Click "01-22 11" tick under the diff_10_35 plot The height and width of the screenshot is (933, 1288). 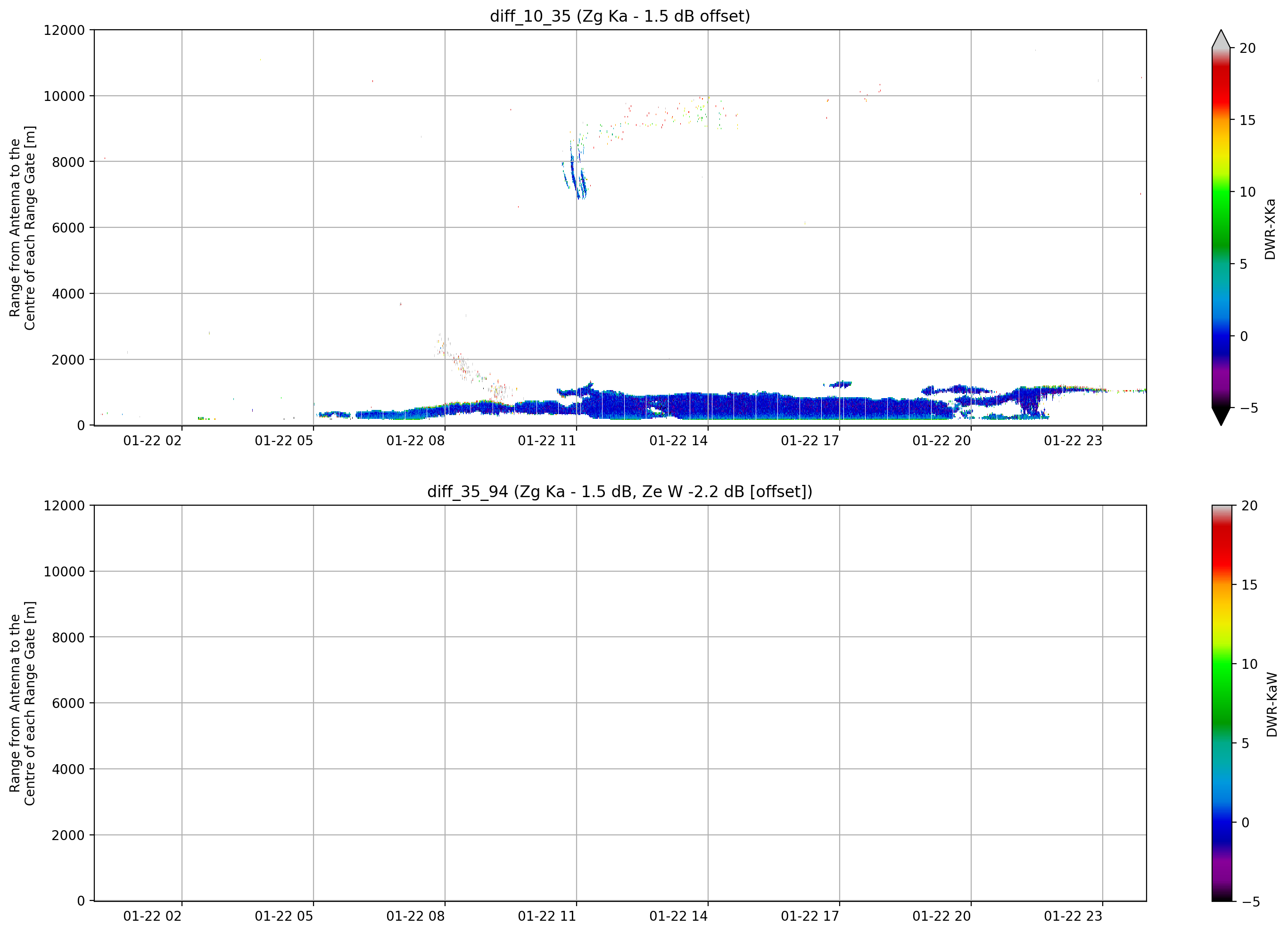tap(547, 441)
